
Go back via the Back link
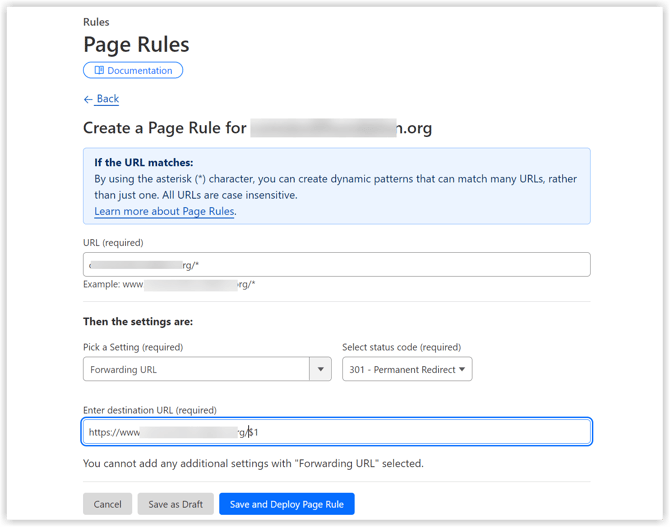107,99
